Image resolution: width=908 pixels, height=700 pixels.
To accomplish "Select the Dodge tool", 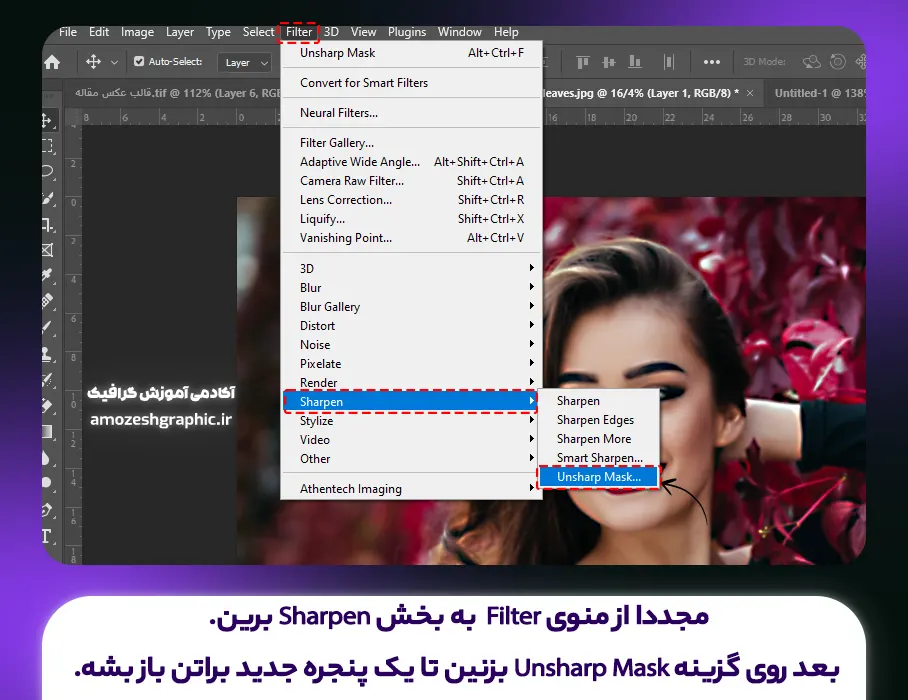I will [47, 483].
